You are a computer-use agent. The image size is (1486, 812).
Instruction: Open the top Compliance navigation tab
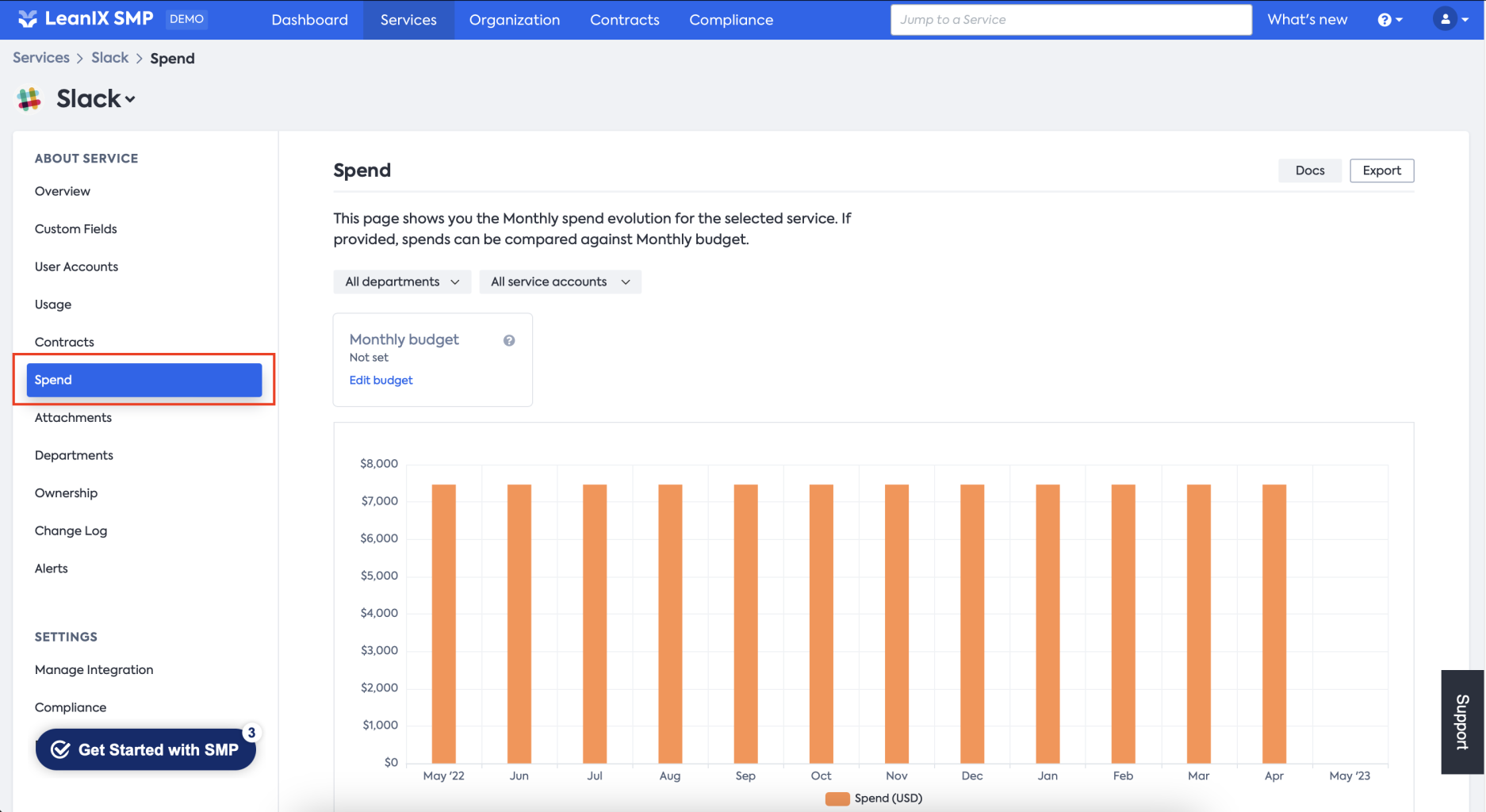[x=731, y=20]
